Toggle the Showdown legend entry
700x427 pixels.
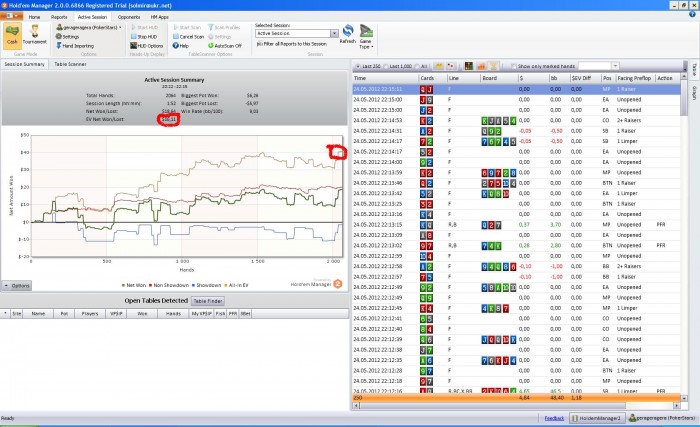[206, 285]
